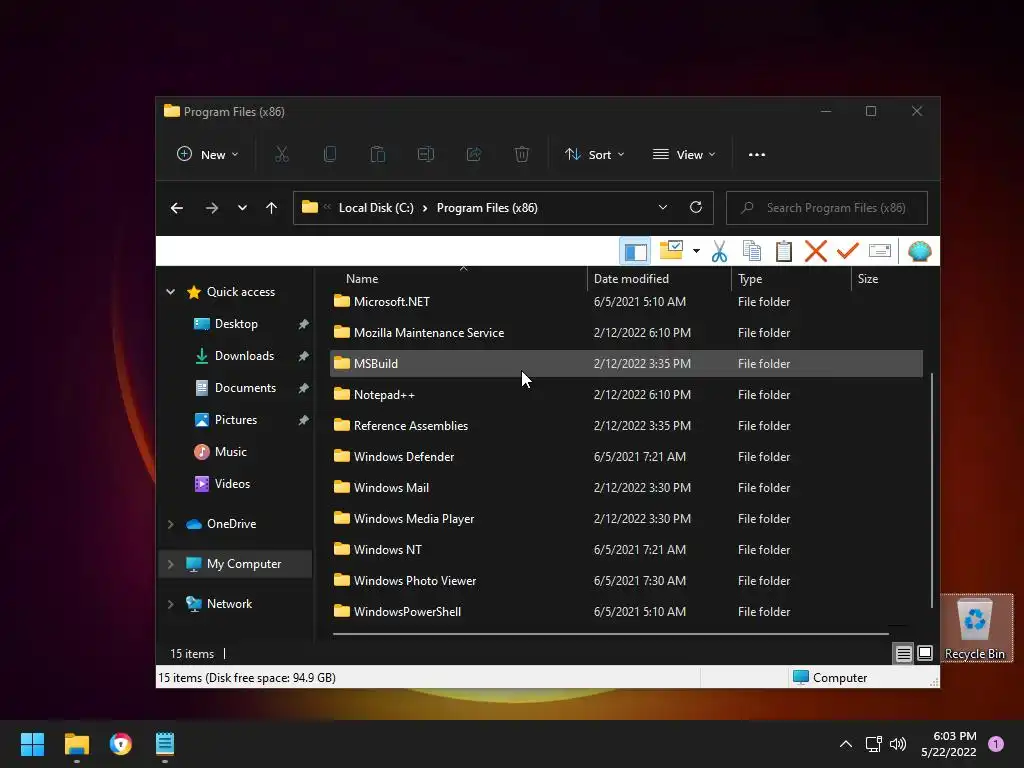Click the Copy pages icon in the classic toolbar
This screenshot has width=1024, height=768.
(752, 251)
